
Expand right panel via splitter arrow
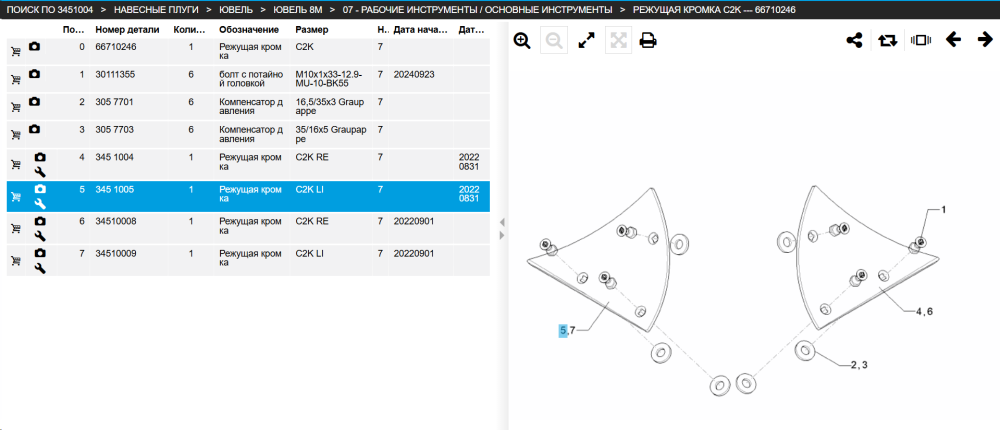pyautogui.click(x=501, y=235)
